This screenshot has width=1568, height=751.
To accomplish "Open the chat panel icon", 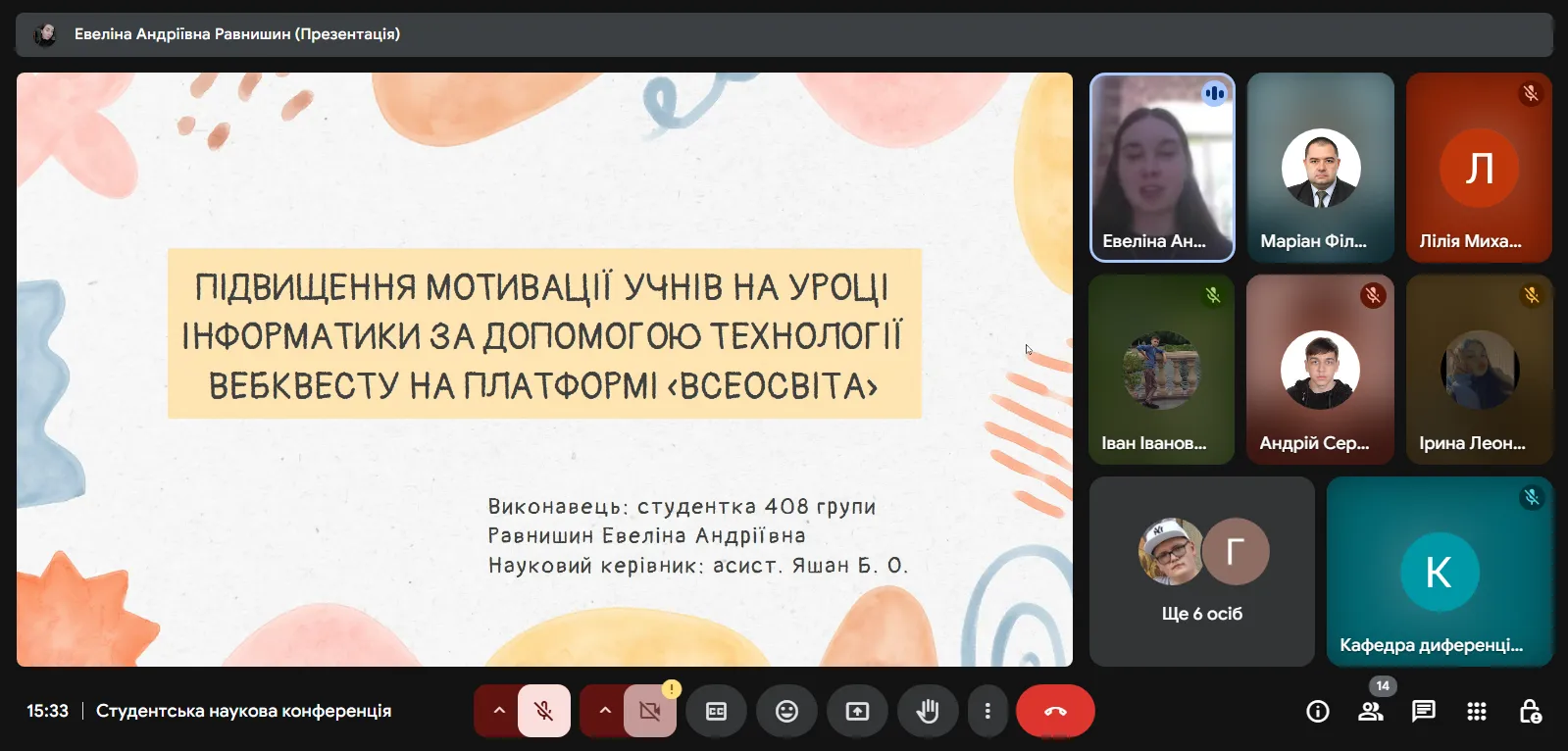I will tap(1424, 712).
